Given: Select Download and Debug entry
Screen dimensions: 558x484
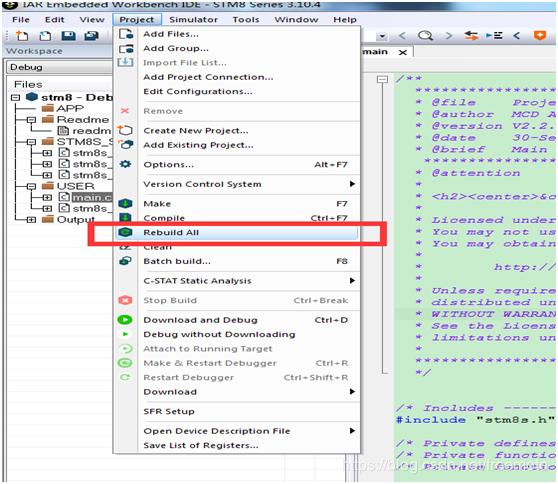Looking at the screenshot, I should (237, 320).
